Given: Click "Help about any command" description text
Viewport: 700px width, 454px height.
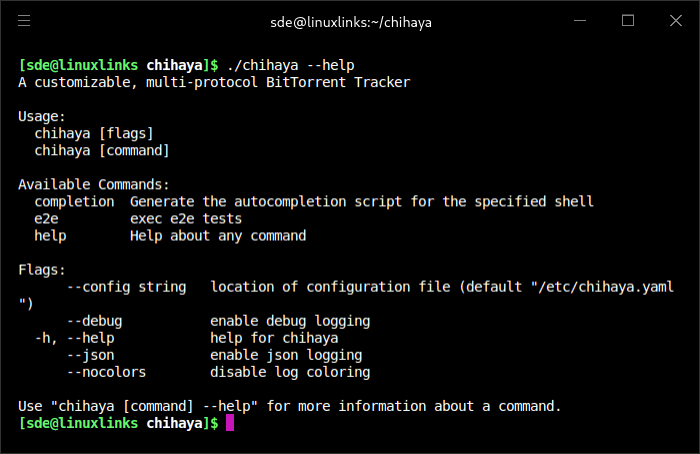Looking at the screenshot, I should click(x=218, y=236).
